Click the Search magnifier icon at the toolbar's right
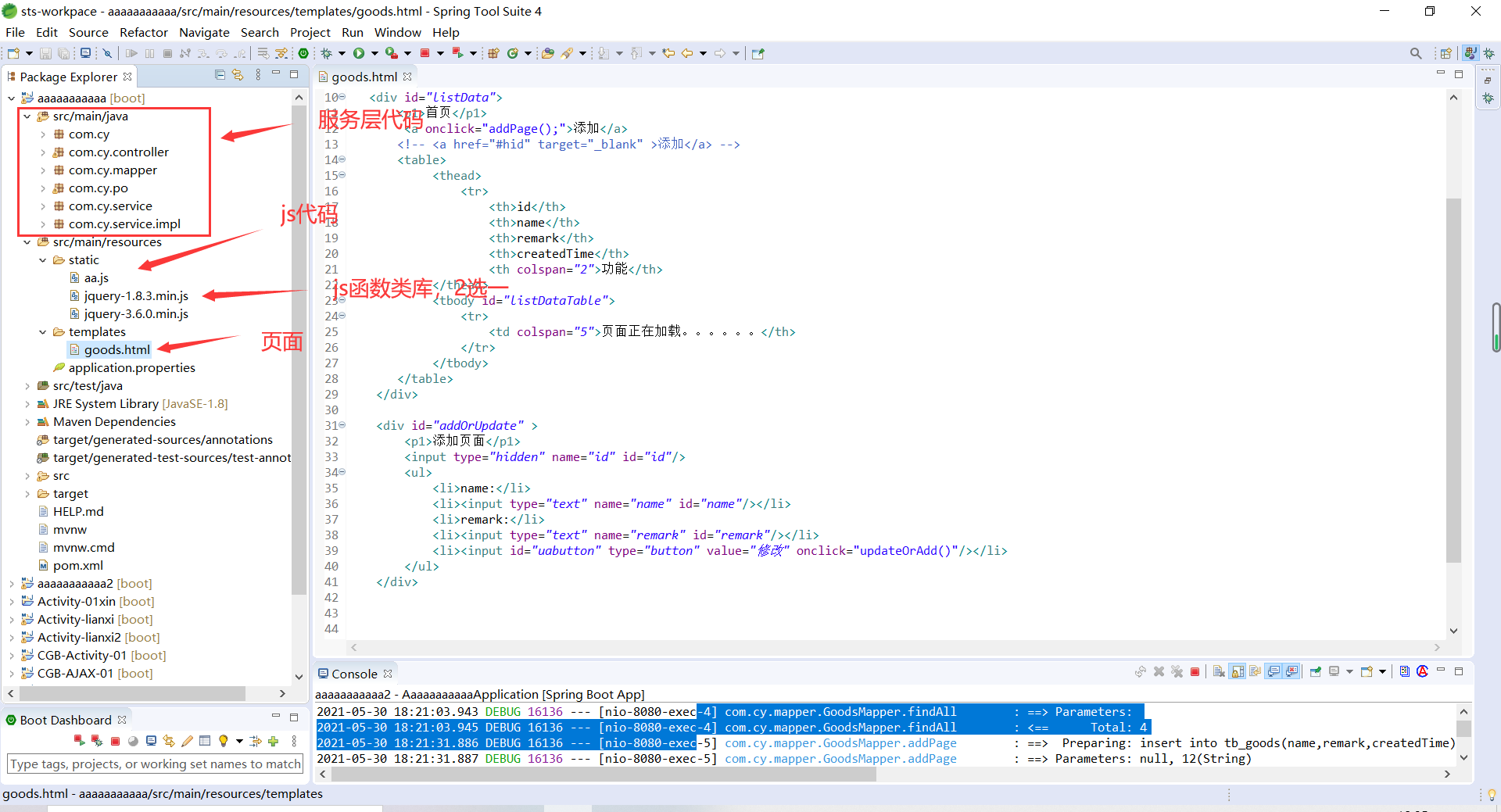This screenshot has height=812, width=1501. 1416,53
